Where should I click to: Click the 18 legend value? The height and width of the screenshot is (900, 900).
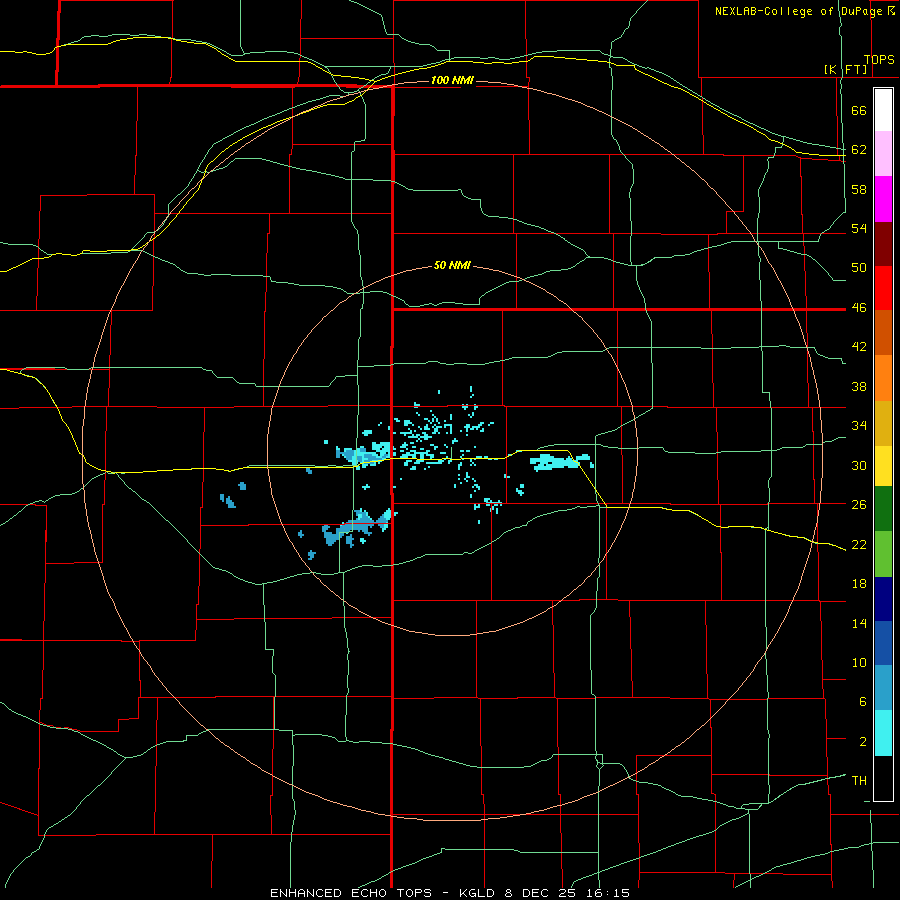859,584
